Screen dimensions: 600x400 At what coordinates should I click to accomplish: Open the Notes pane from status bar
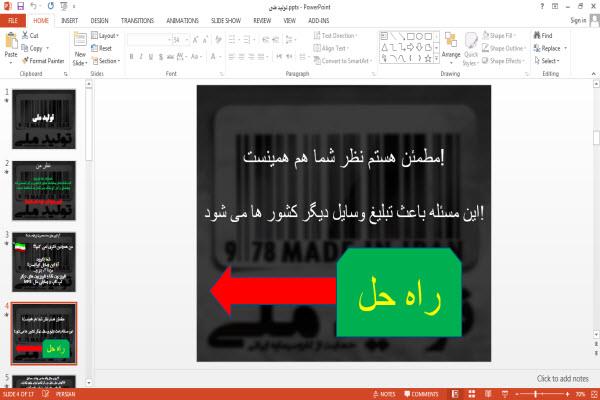click(x=384, y=394)
